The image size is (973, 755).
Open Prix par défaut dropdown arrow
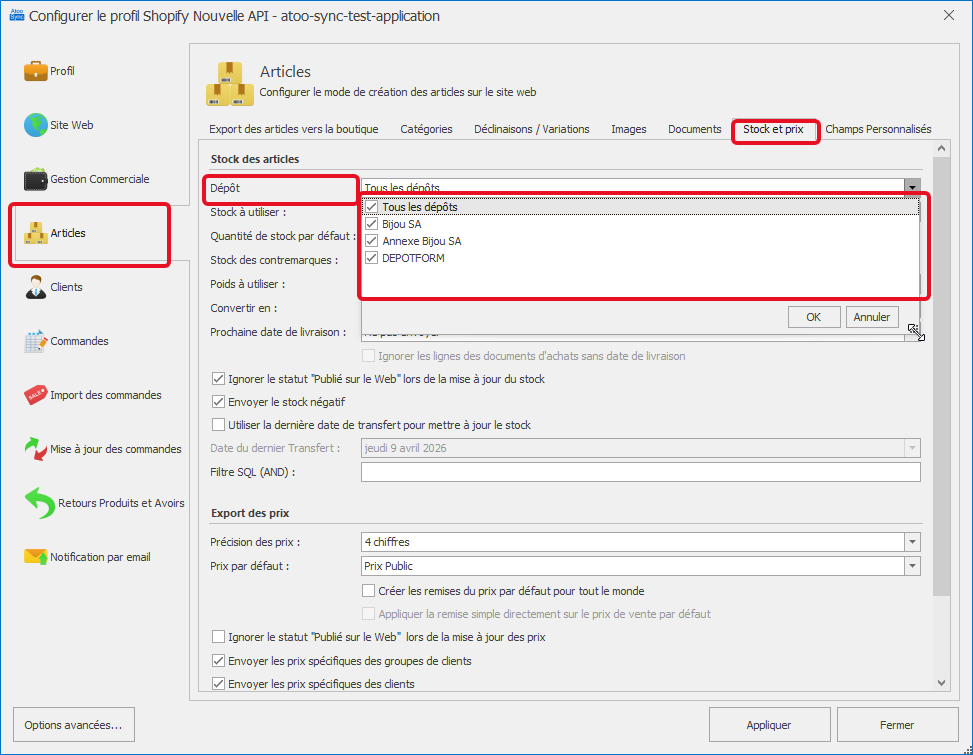[912, 566]
